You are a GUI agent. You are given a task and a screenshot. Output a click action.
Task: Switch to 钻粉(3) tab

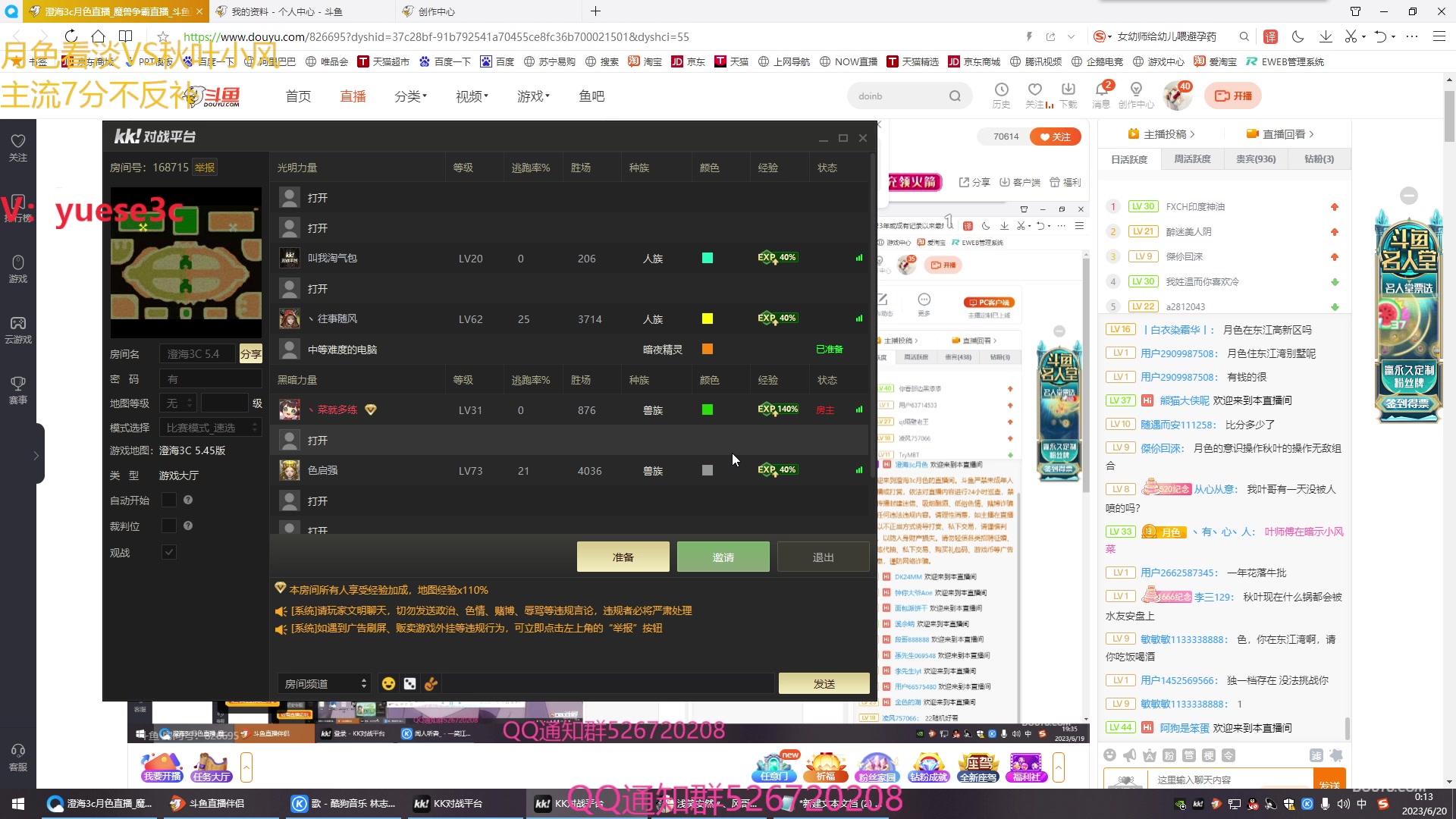point(1319,159)
